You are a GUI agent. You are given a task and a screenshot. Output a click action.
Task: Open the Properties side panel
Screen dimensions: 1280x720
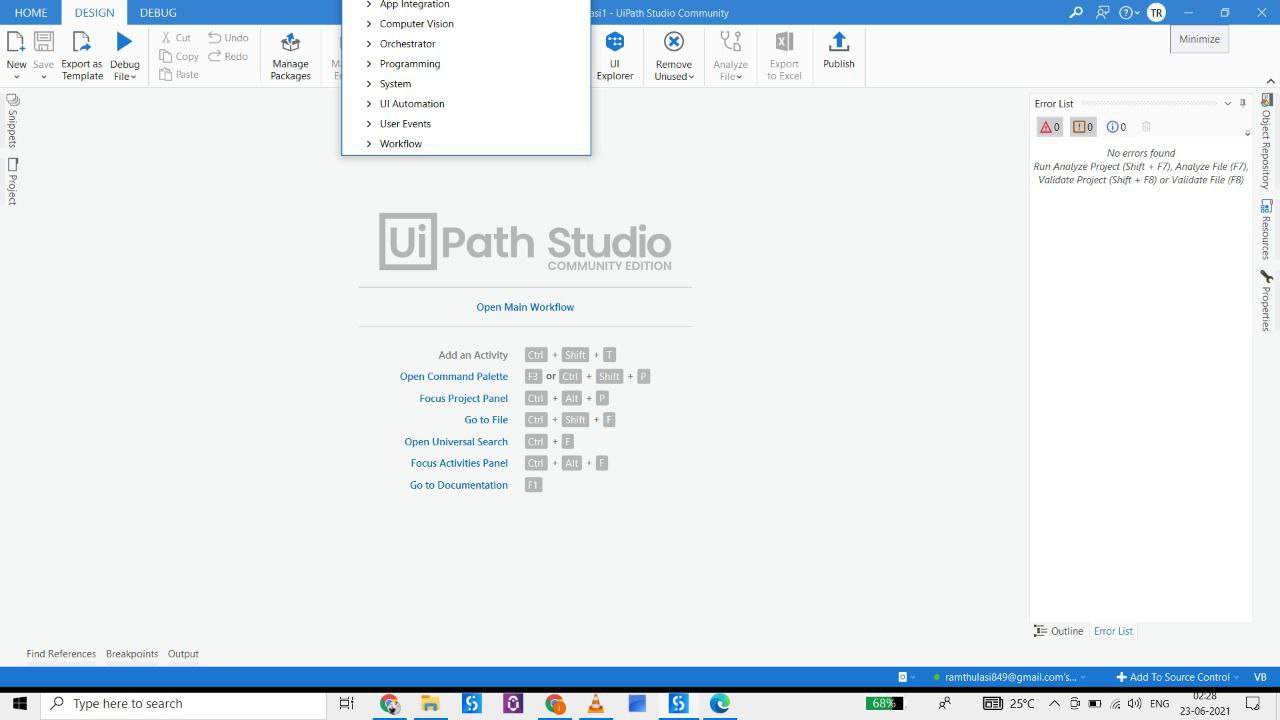(x=1266, y=300)
